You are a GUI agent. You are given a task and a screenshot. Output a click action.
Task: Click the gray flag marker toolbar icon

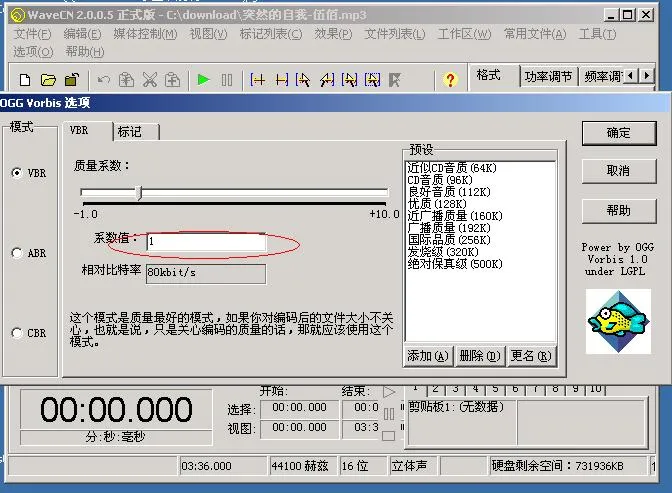[x=395, y=80]
